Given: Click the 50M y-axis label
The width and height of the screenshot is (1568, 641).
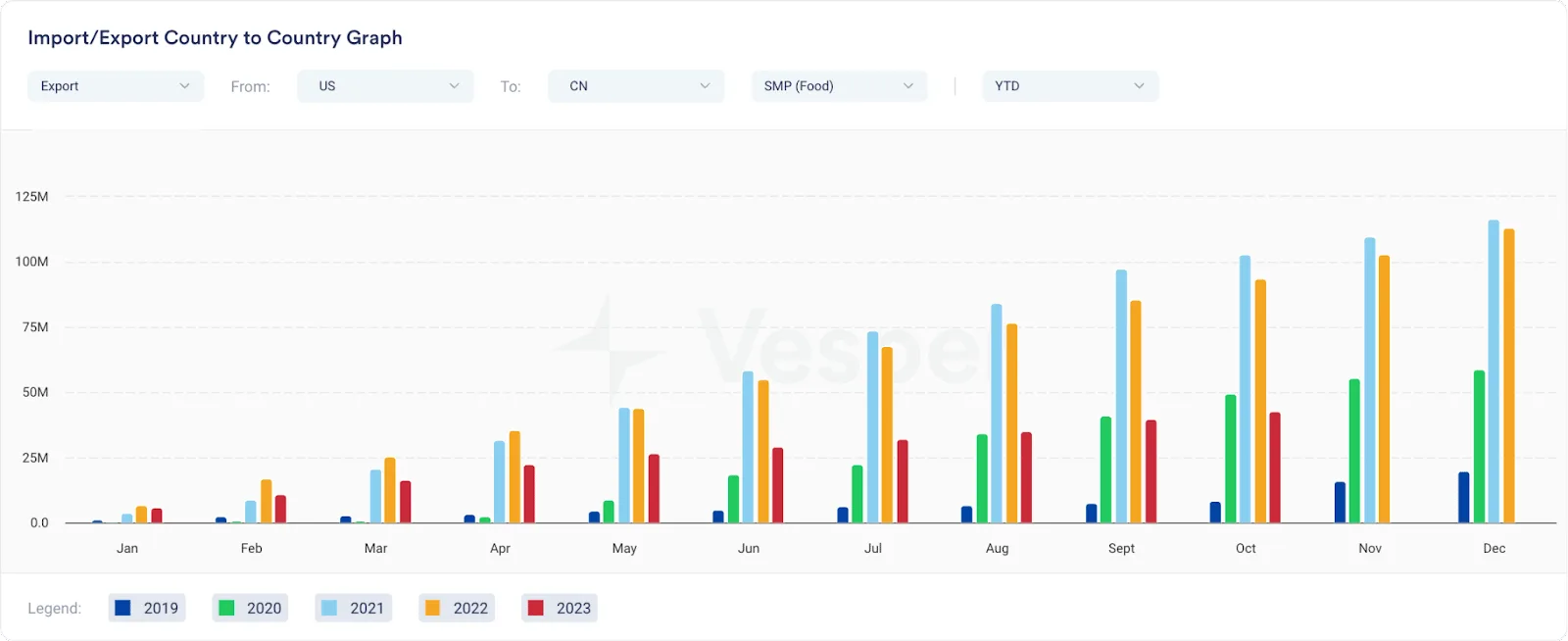Looking at the screenshot, I should point(35,392).
